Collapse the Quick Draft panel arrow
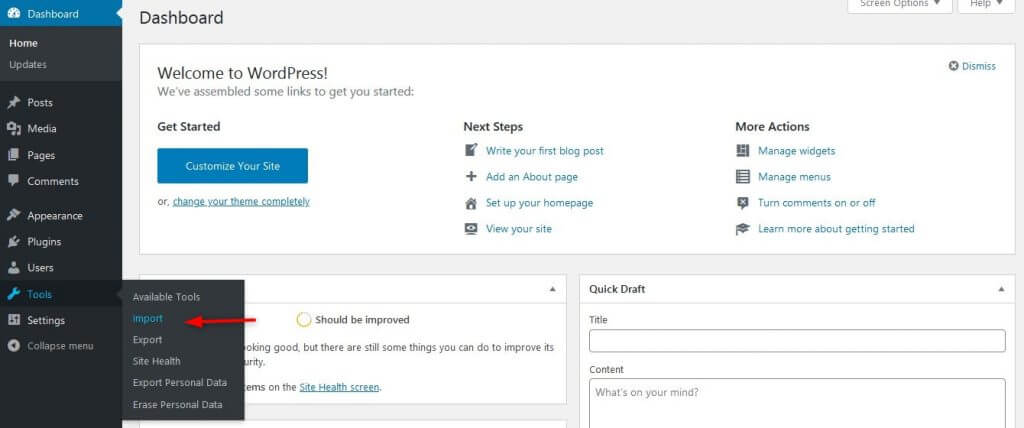Image resolution: width=1024 pixels, height=428 pixels. click(x=1002, y=289)
